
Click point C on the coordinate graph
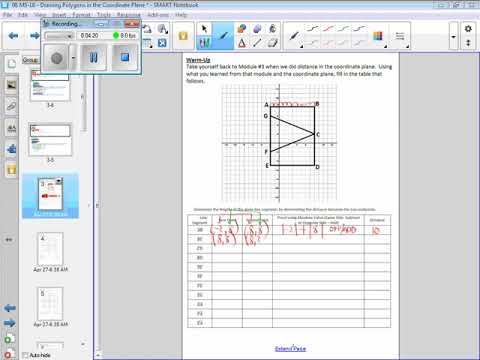point(315,134)
